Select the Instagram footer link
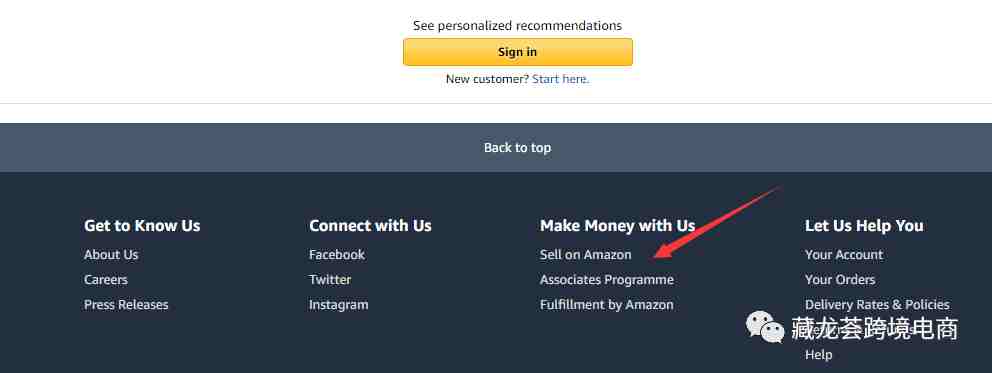The width and height of the screenshot is (992, 373). 338,305
